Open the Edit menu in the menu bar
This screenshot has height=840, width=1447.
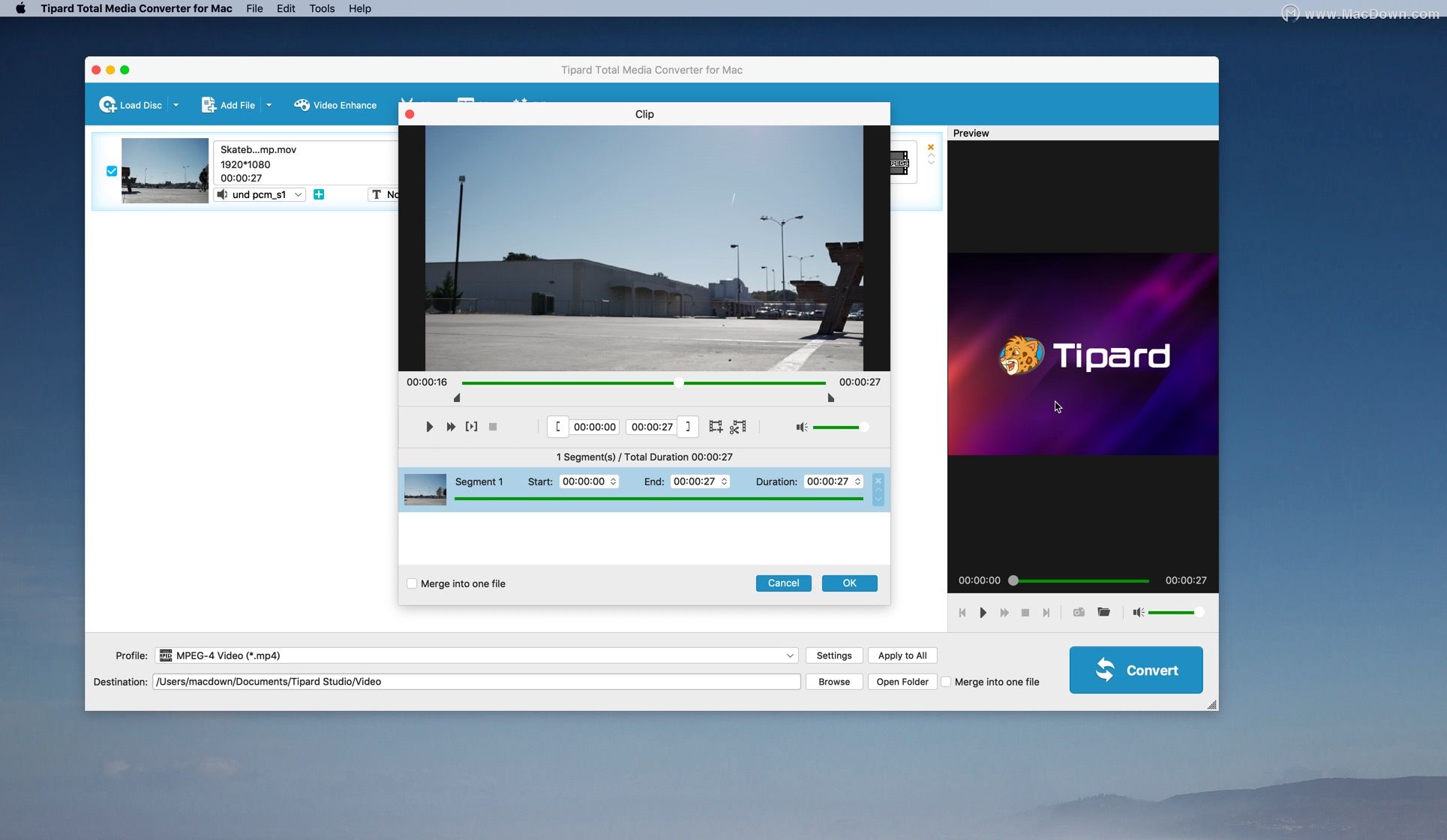[285, 8]
